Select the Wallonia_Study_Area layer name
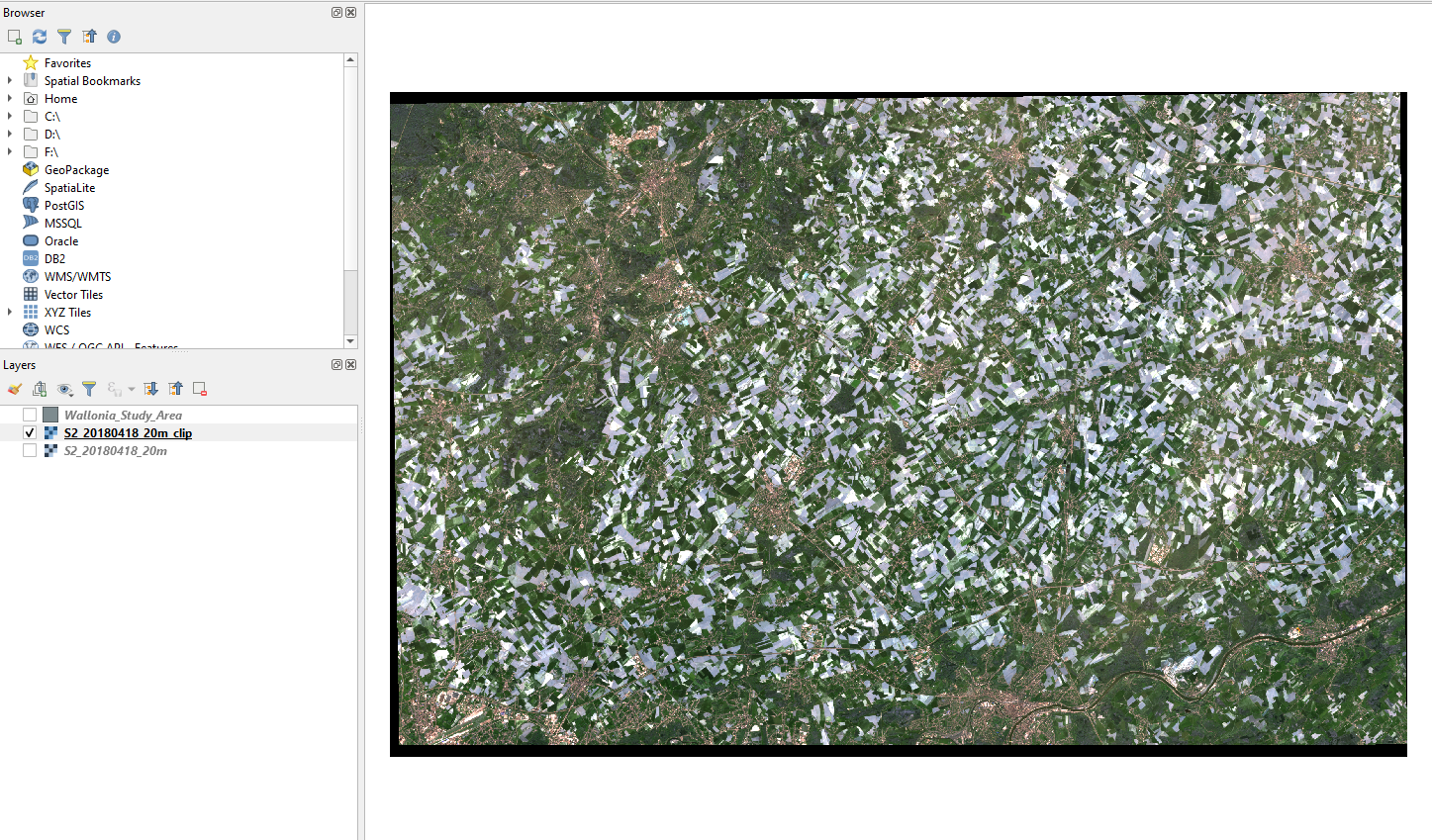 (x=123, y=416)
